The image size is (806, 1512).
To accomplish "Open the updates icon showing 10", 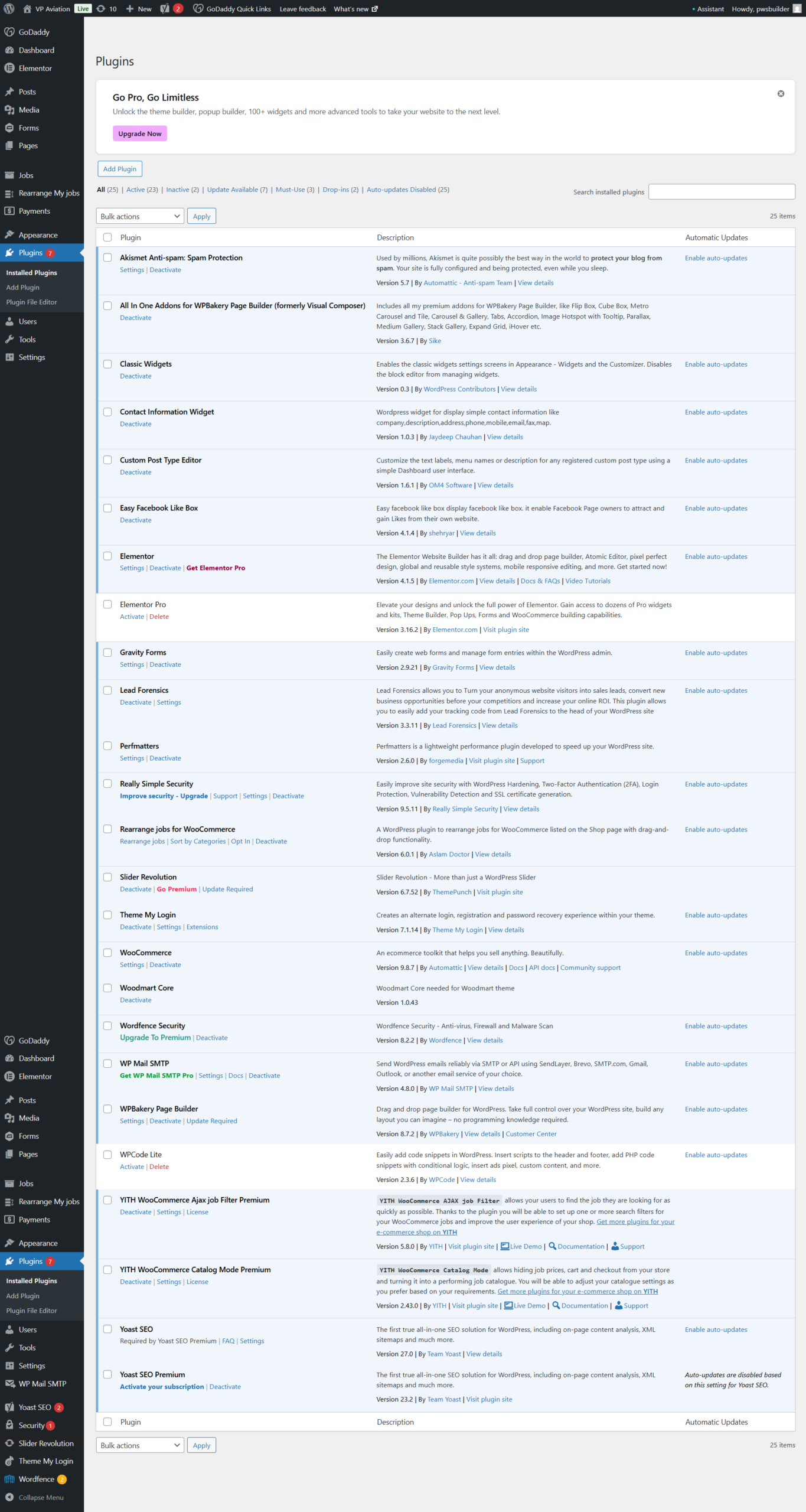I will click(x=101, y=9).
